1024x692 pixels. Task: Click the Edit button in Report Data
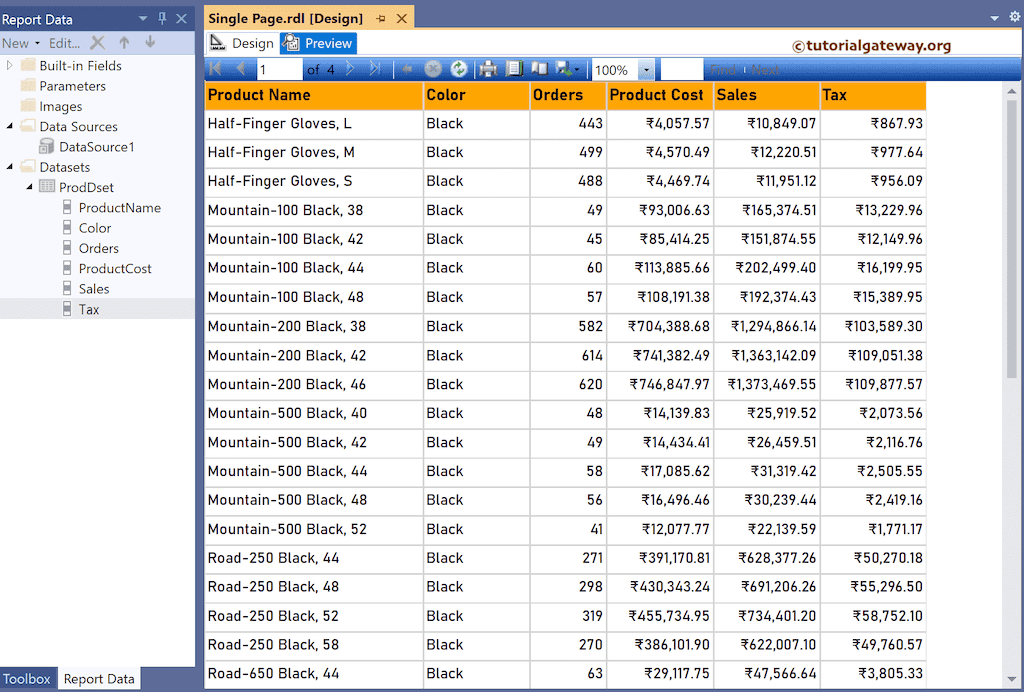coord(63,42)
